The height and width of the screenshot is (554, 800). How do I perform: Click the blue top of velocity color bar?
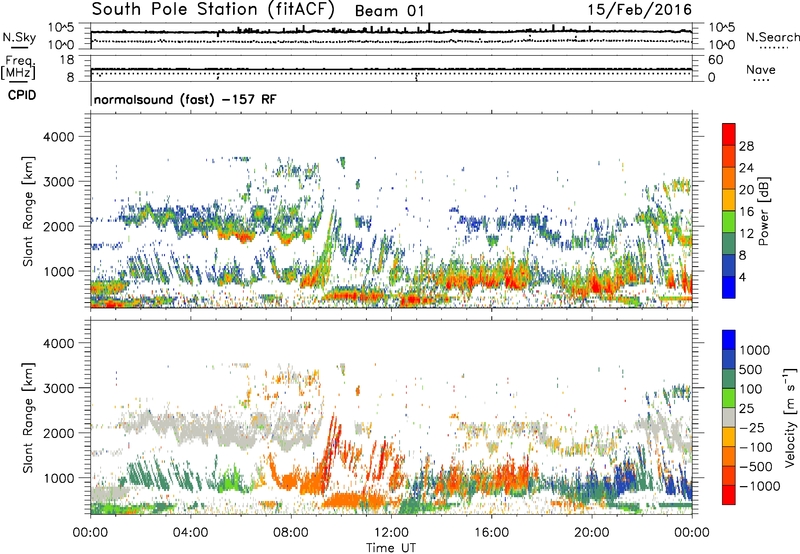[729, 340]
